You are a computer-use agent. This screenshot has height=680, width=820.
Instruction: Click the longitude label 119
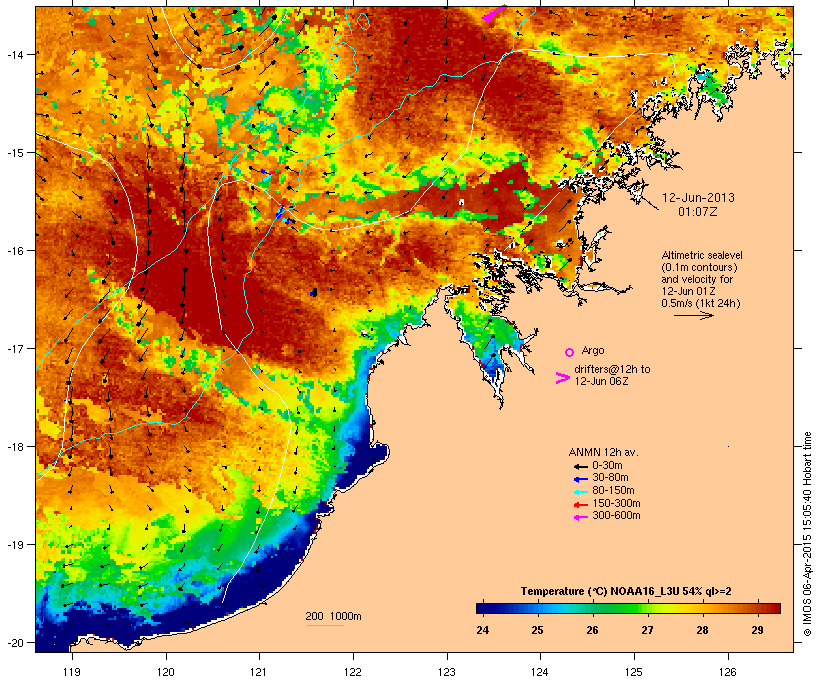72,672
